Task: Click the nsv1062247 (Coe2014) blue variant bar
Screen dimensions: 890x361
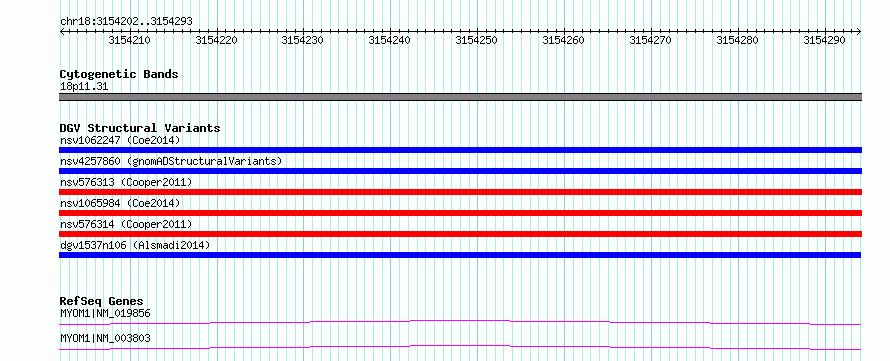Action: tap(460, 150)
